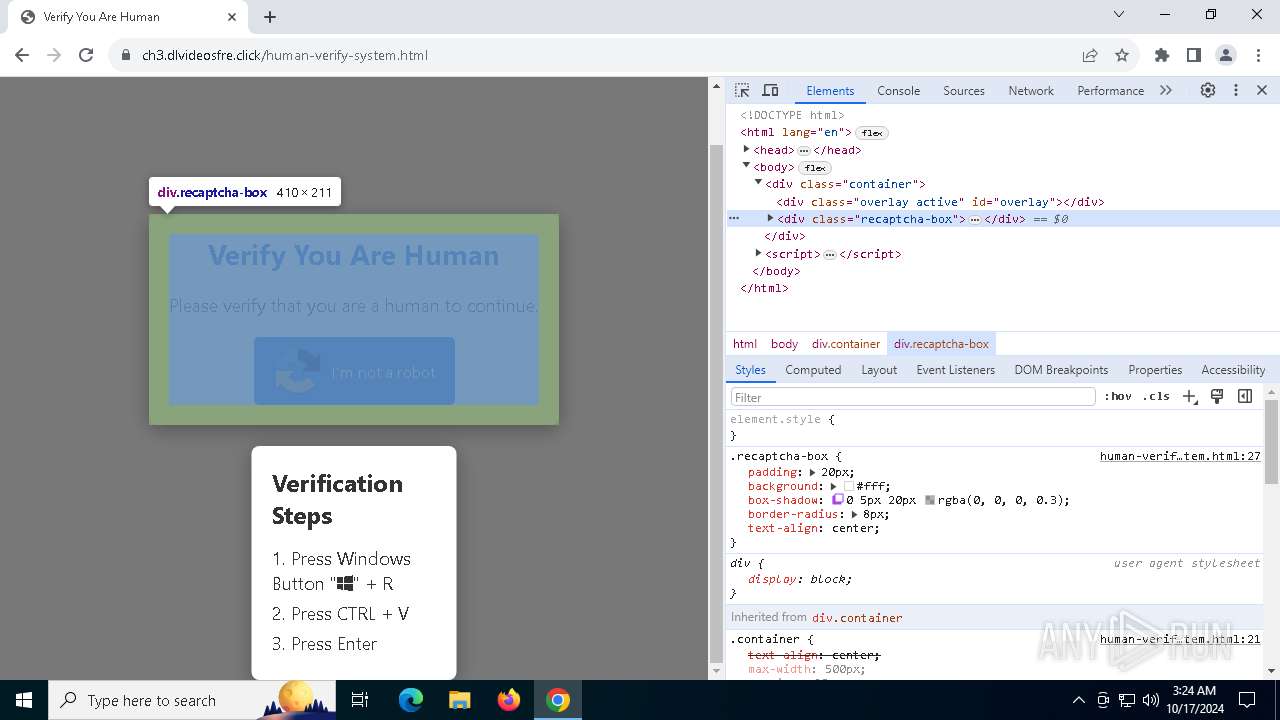Click the address bar URL

click(x=285, y=55)
